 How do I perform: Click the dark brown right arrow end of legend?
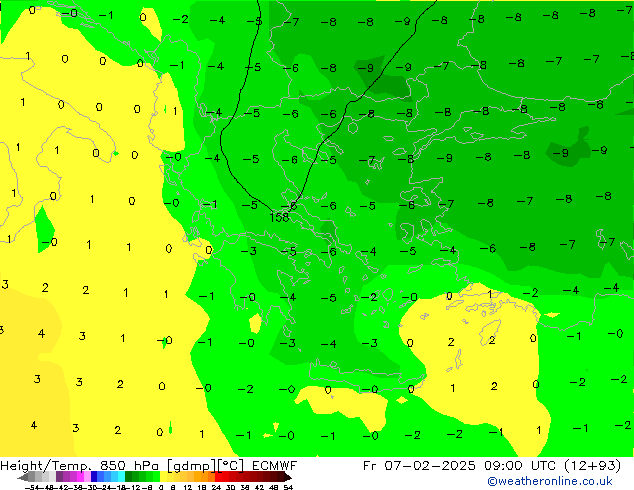coord(287,478)
